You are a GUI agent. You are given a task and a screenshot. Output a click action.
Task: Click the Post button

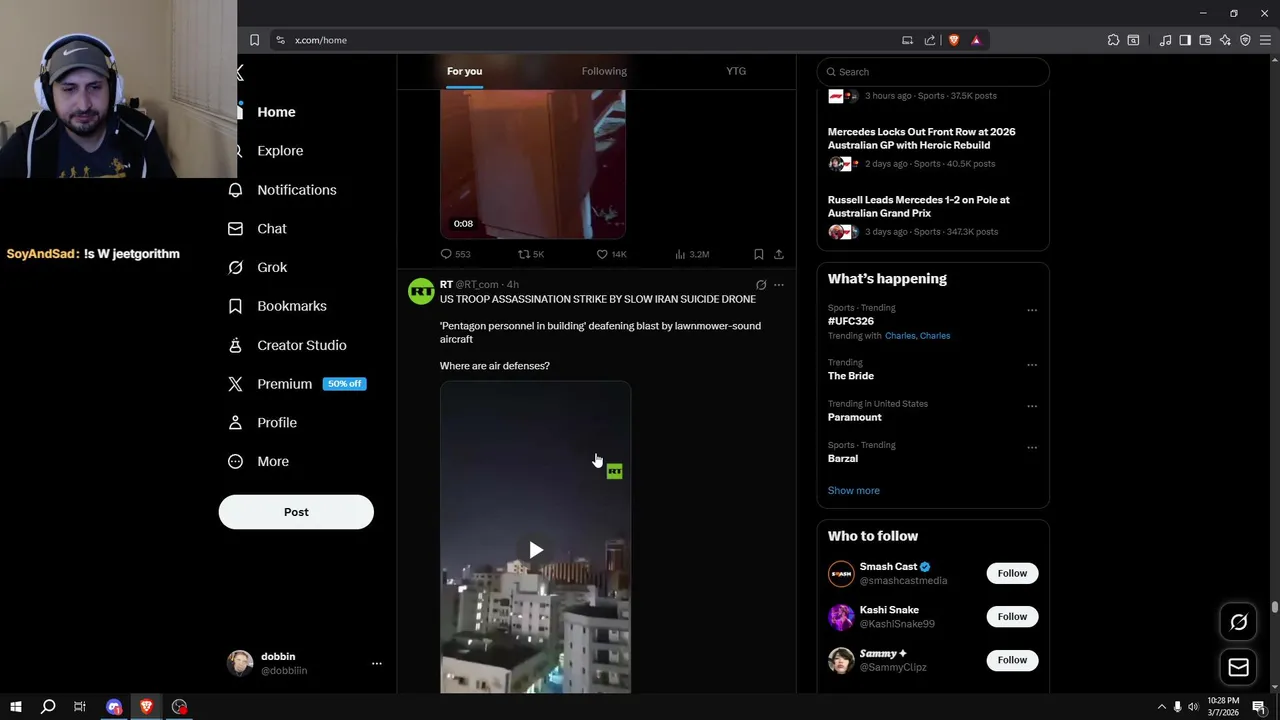296,512
